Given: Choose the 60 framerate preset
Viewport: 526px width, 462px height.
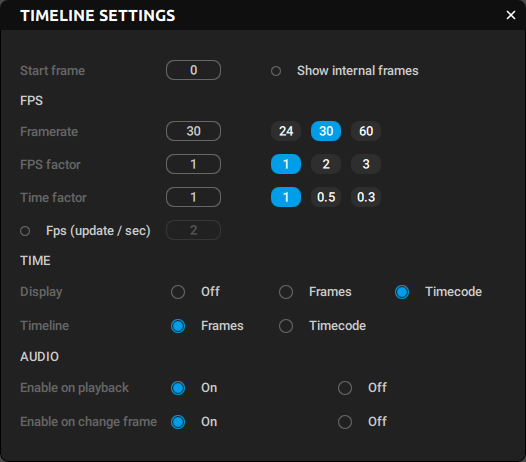Looking at the screenshot, I should 366,131.
